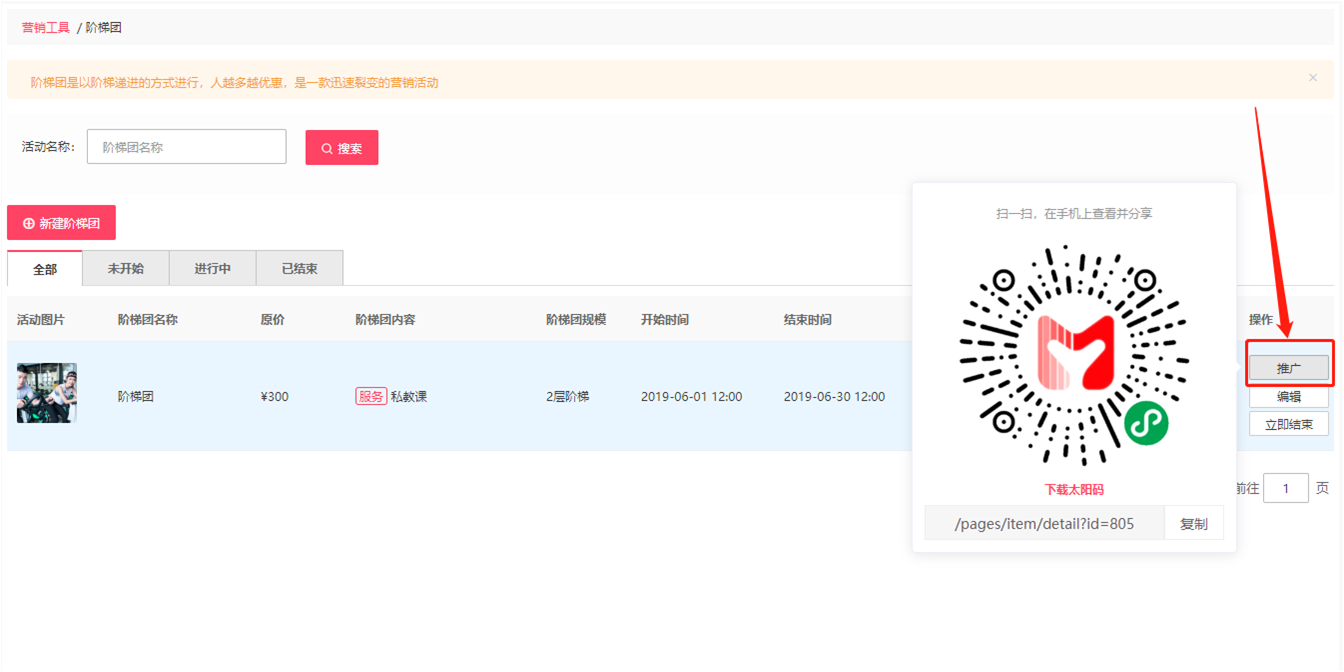Focus the page number input field

click(1286, 488)
